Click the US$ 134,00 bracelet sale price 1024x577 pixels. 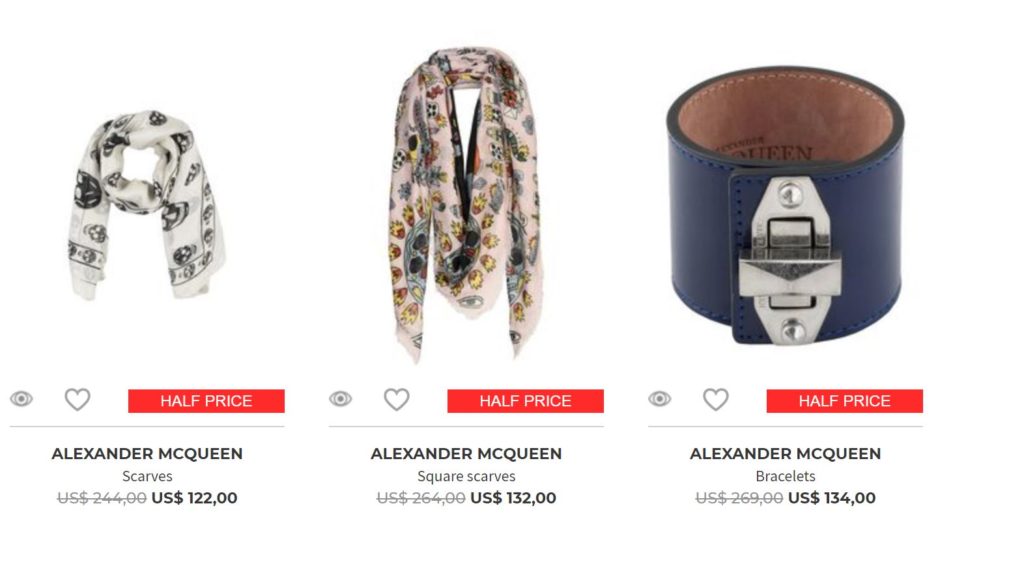[832, 498]
